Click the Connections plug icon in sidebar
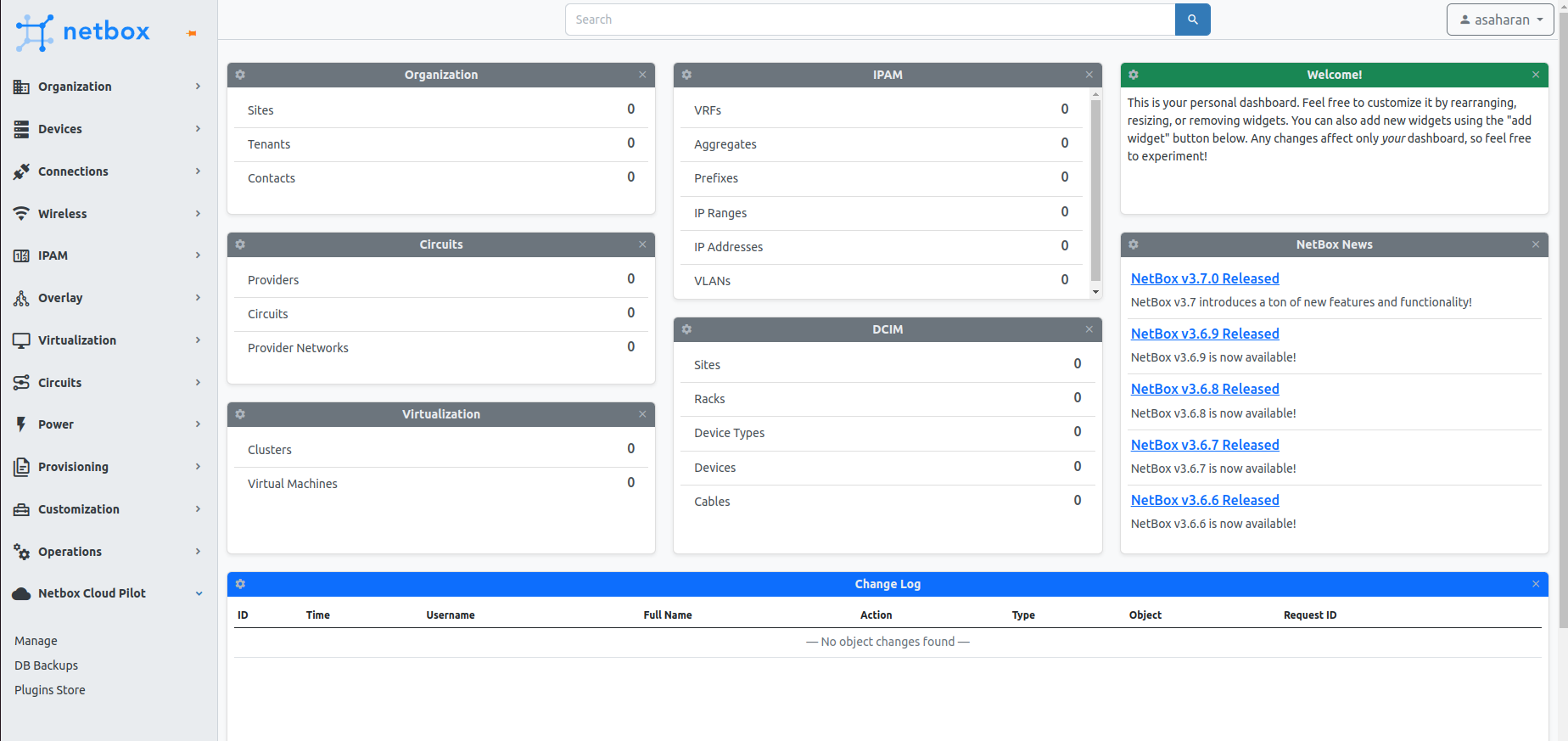This screenshot has width=1568, height=741. [x=21, y=171]
